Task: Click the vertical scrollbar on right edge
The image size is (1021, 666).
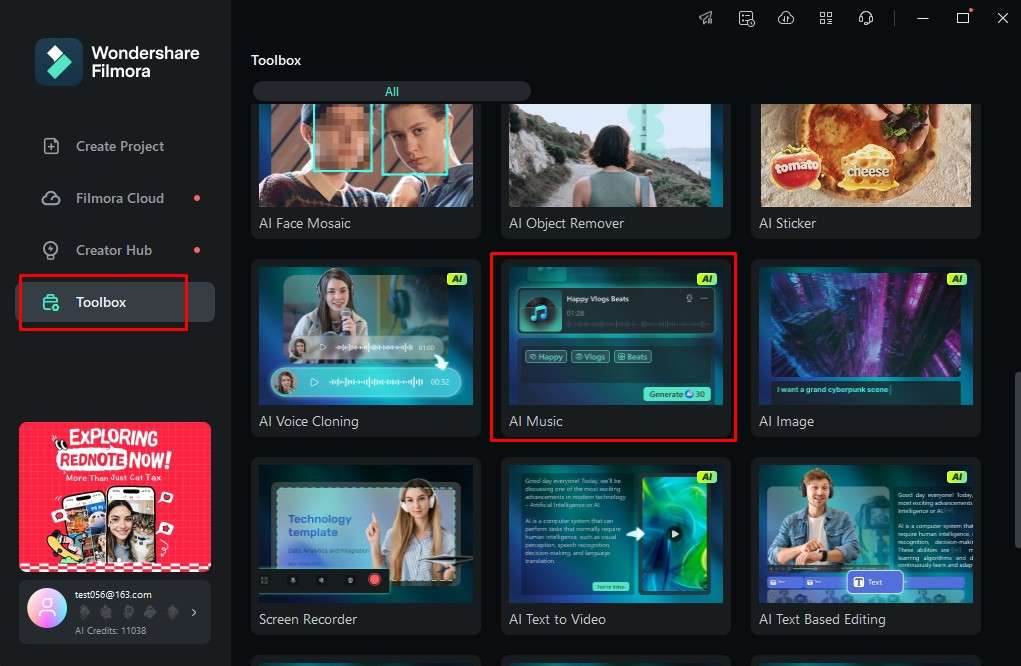Action: (1017, 460)
